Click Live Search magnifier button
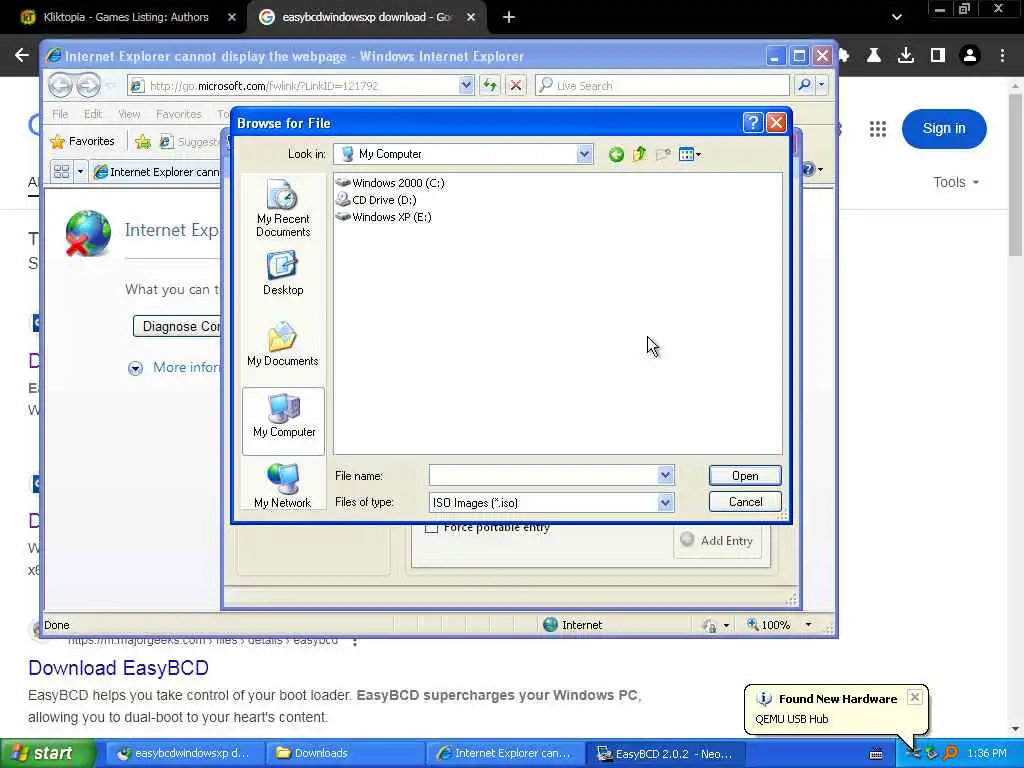The height and width of the screenshot is (768, 1024). (805, 85)
